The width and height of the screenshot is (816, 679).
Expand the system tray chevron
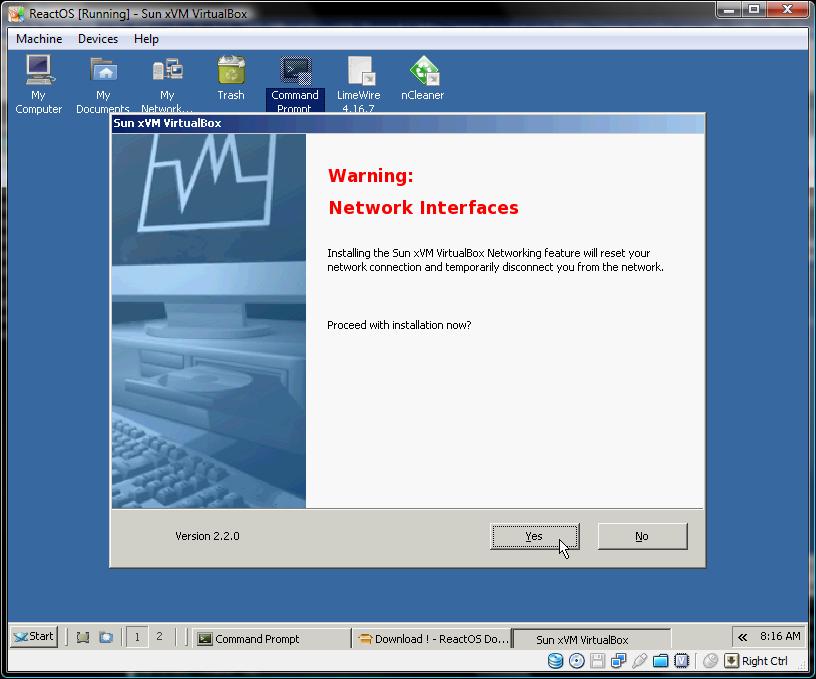click(743, 637)
